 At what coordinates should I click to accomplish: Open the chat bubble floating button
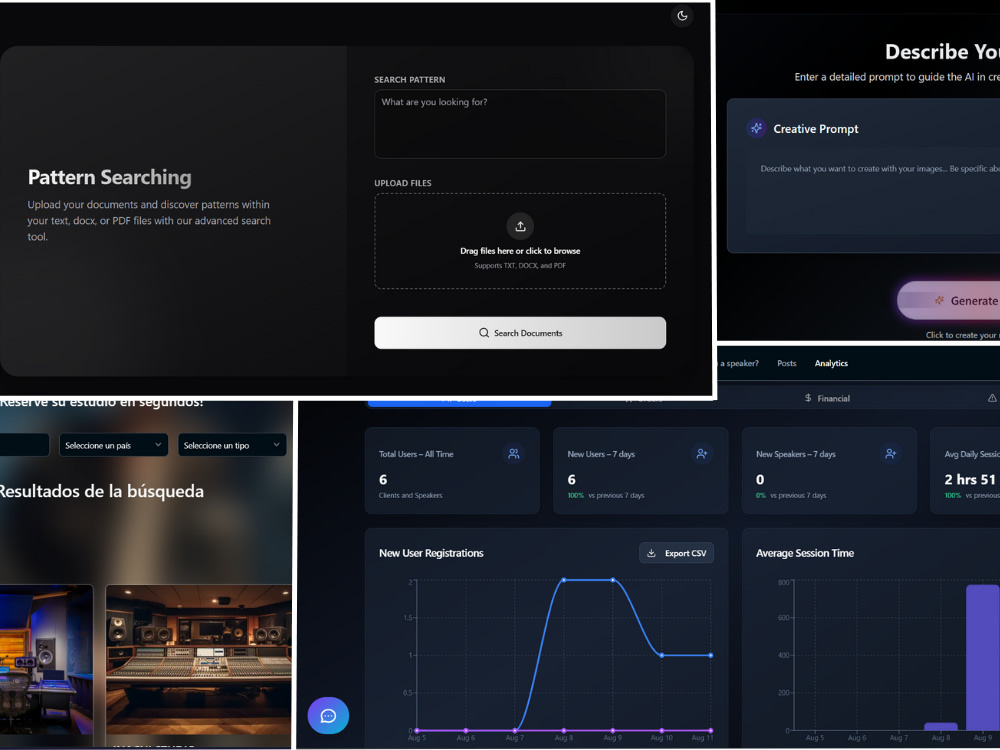(328, 716)
